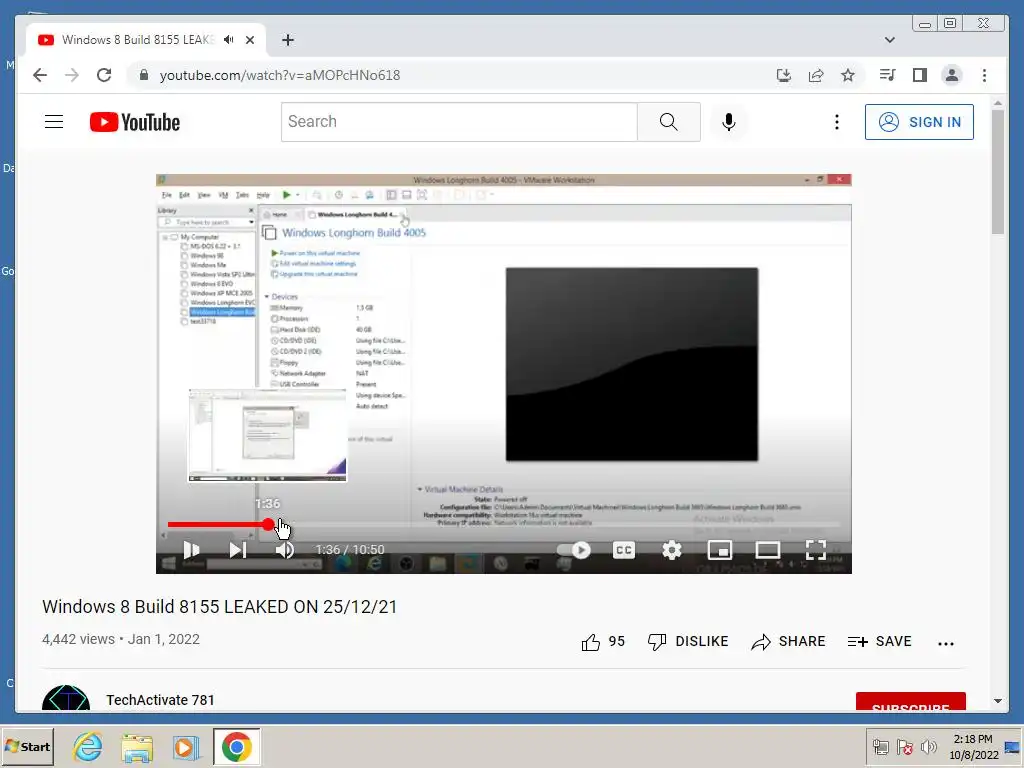The image size is (1024, 768).
Task: Go back in Chrome
Action: pos(40,75)
